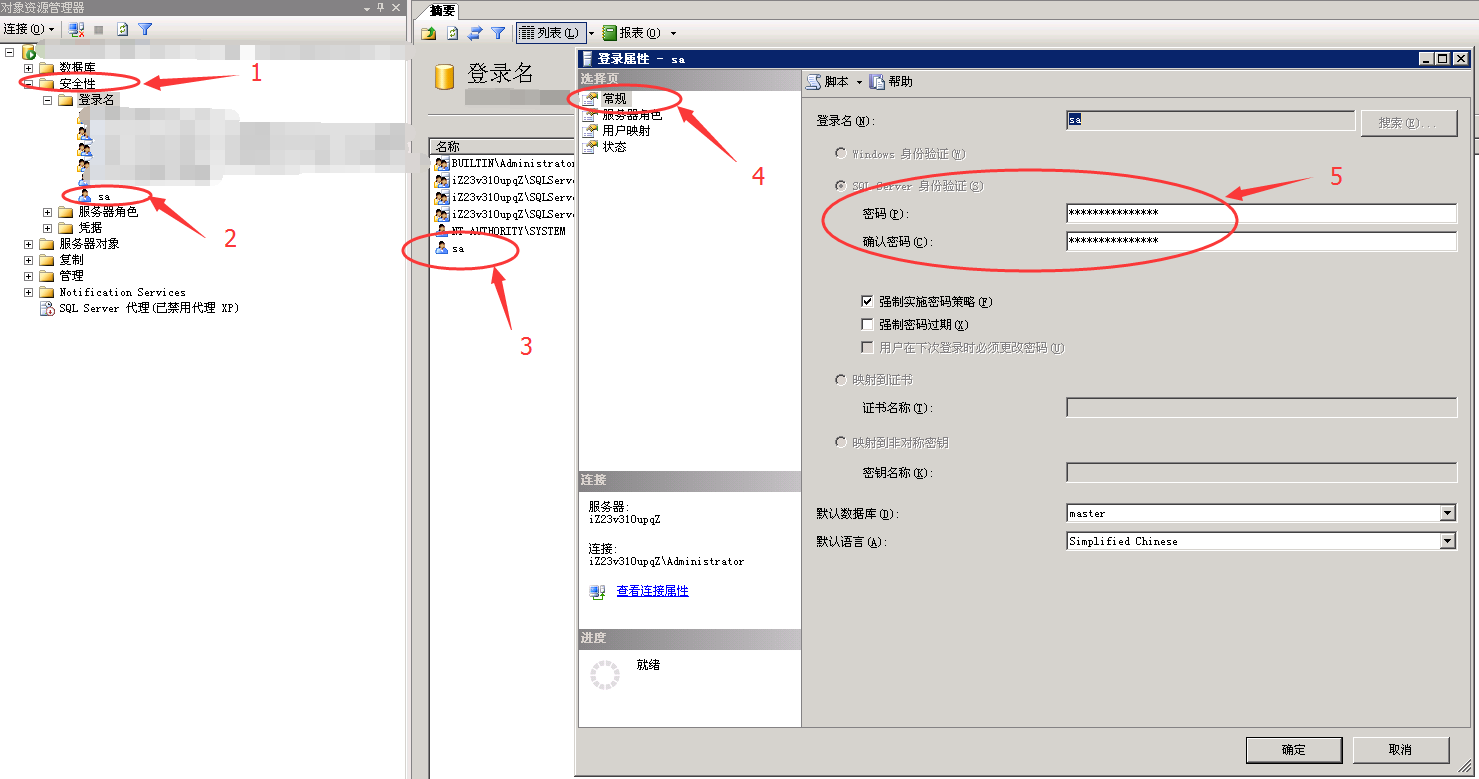Click the sa user icon in Object Explorer
The width and height of the screenshot is (1479, 779).
click(x=85, y=196)
